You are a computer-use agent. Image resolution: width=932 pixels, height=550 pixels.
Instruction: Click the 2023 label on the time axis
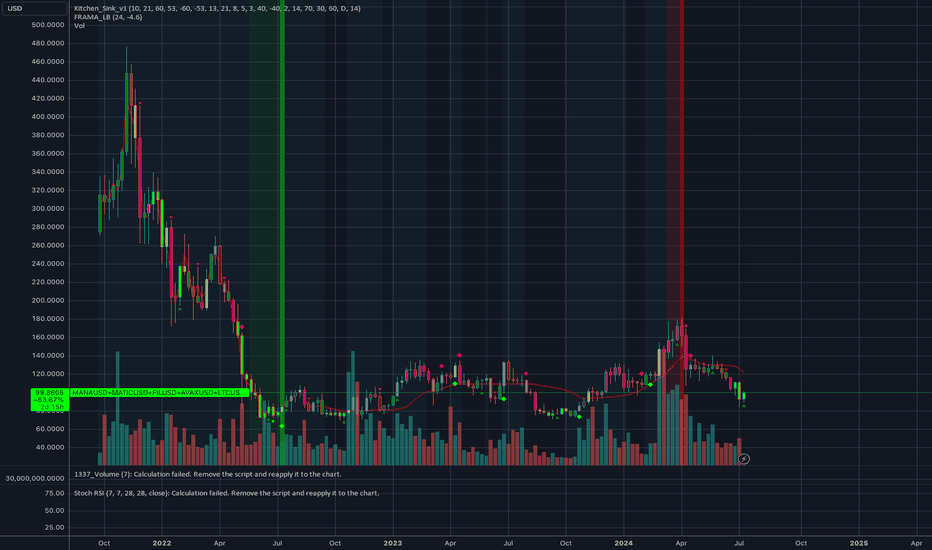click(x=392, y=543)
